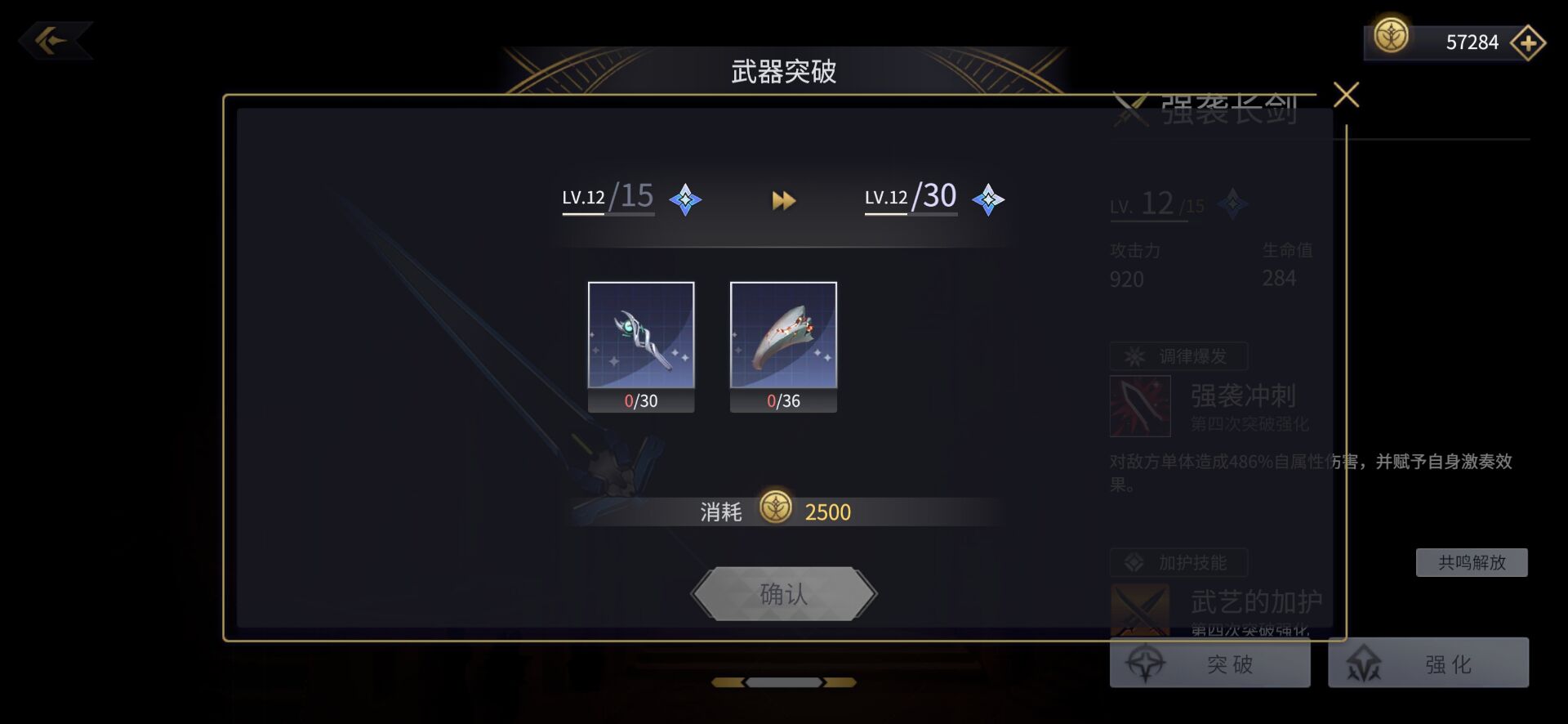Screen dimensions: 1568x724
Task: Add coins with the plus icon
Action: click(1527, 42)
